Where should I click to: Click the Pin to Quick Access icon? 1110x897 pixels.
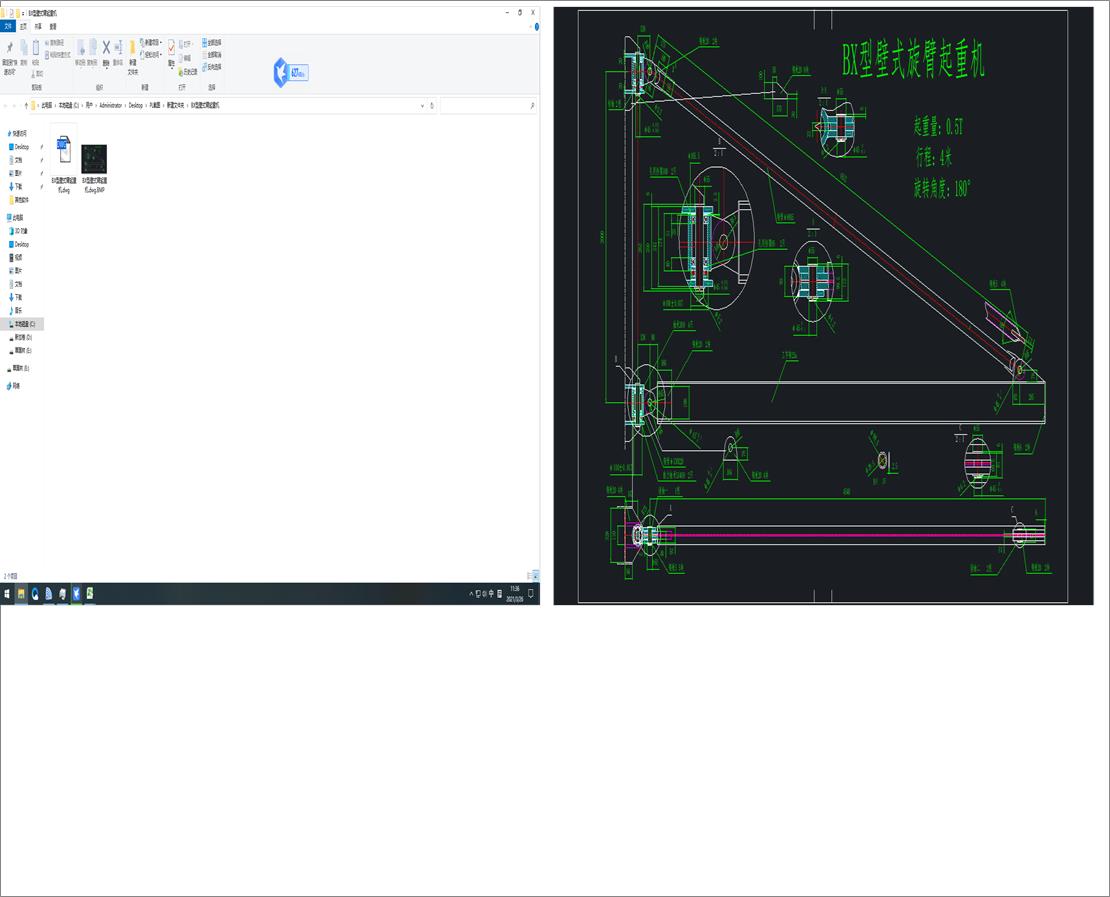[10, 48]
